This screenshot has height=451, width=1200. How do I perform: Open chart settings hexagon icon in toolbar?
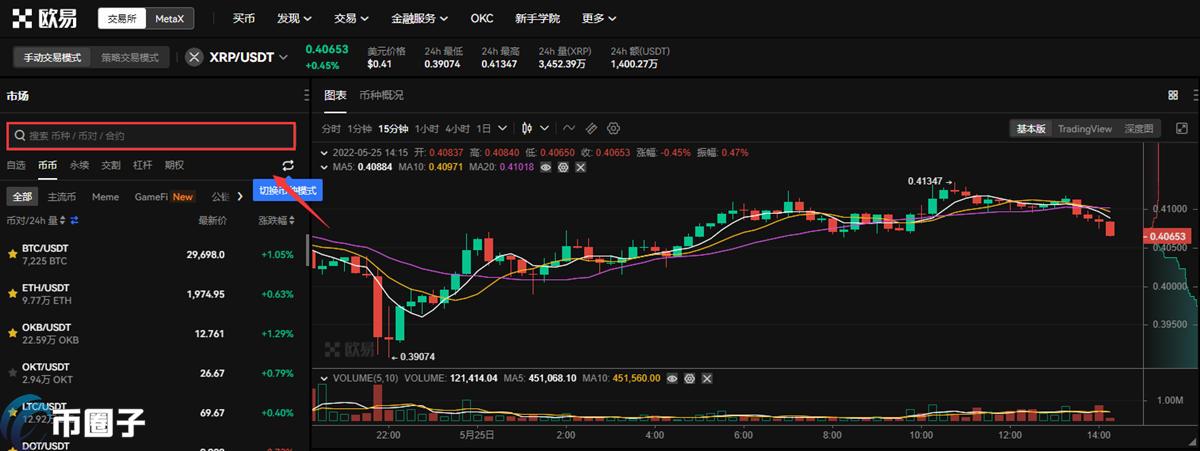tap(614, 128)
